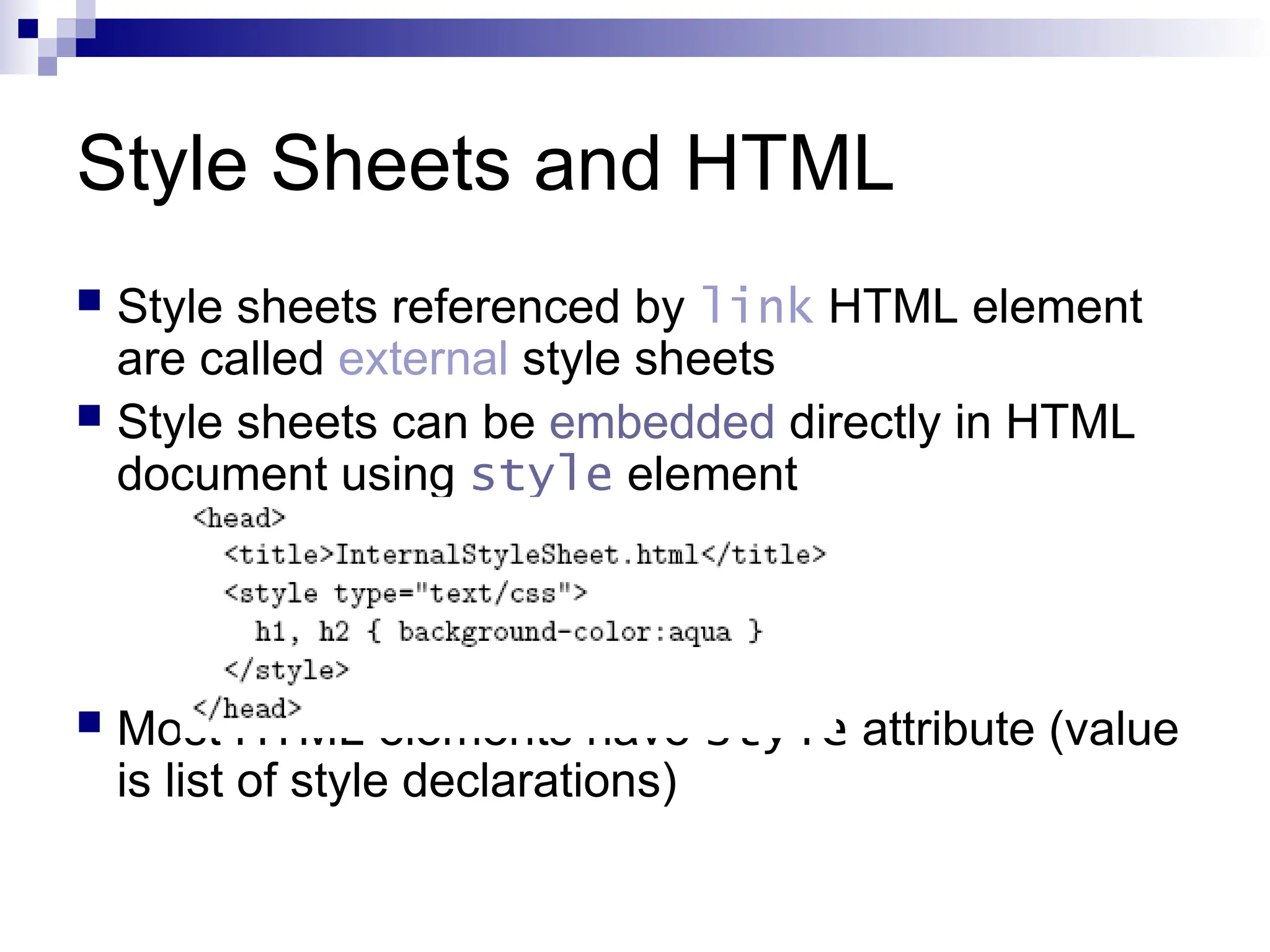Click the dark blue square in the header corner
Viewport: 1270px width, 952px height.
(x=28, y=29)
